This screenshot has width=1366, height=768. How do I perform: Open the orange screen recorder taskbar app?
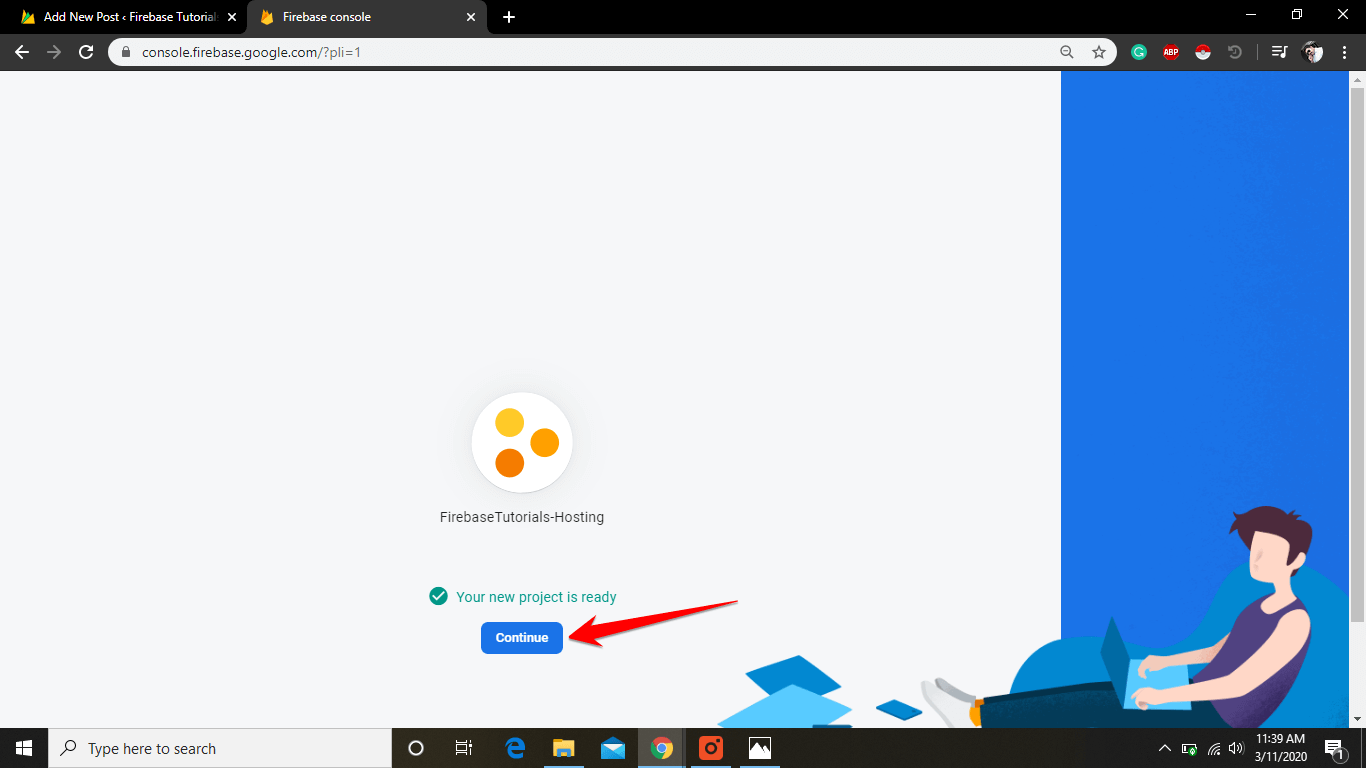(x=711, y=748)
